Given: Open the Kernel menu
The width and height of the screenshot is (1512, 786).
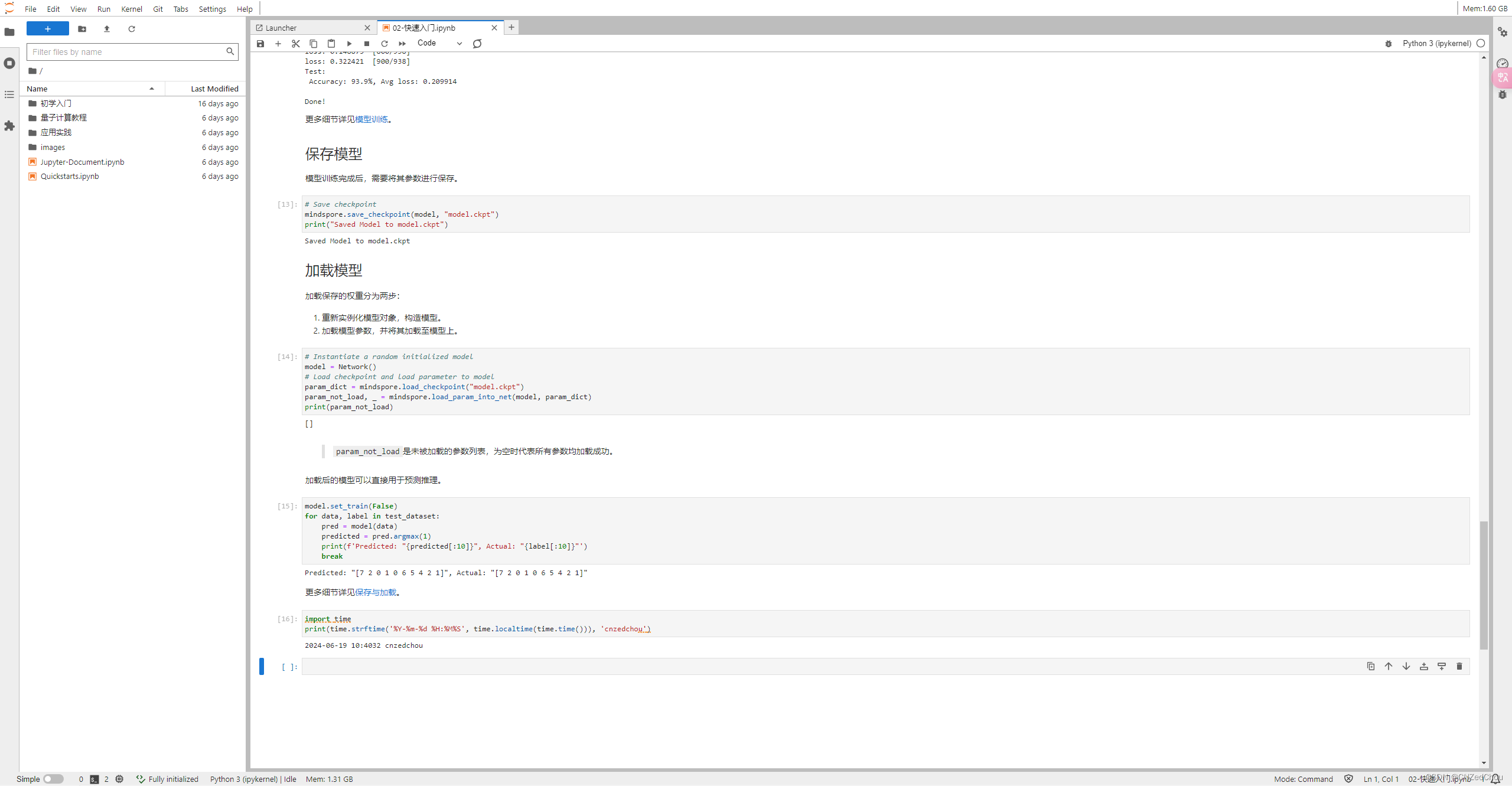Looking at the screenshot, I should click(131, 9).
